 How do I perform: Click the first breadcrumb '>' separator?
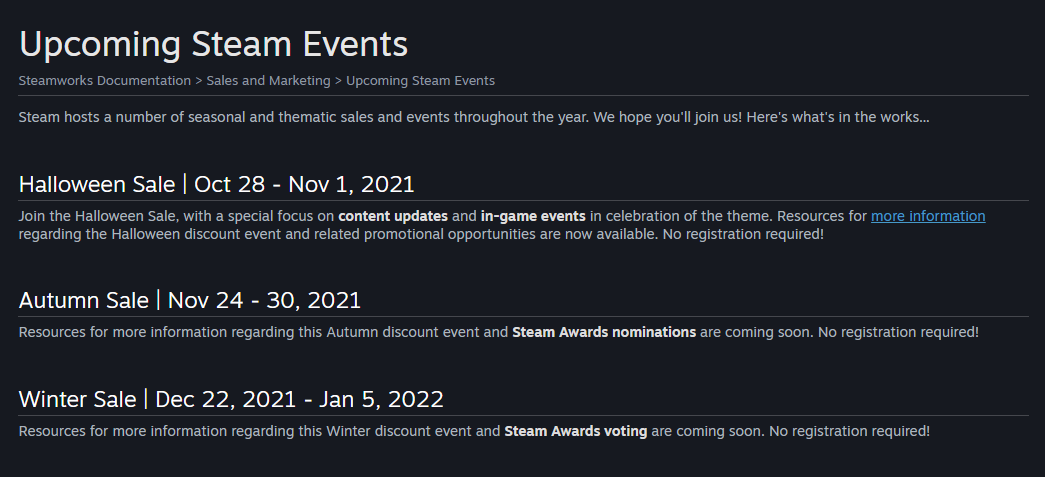[x=199, y=81]
